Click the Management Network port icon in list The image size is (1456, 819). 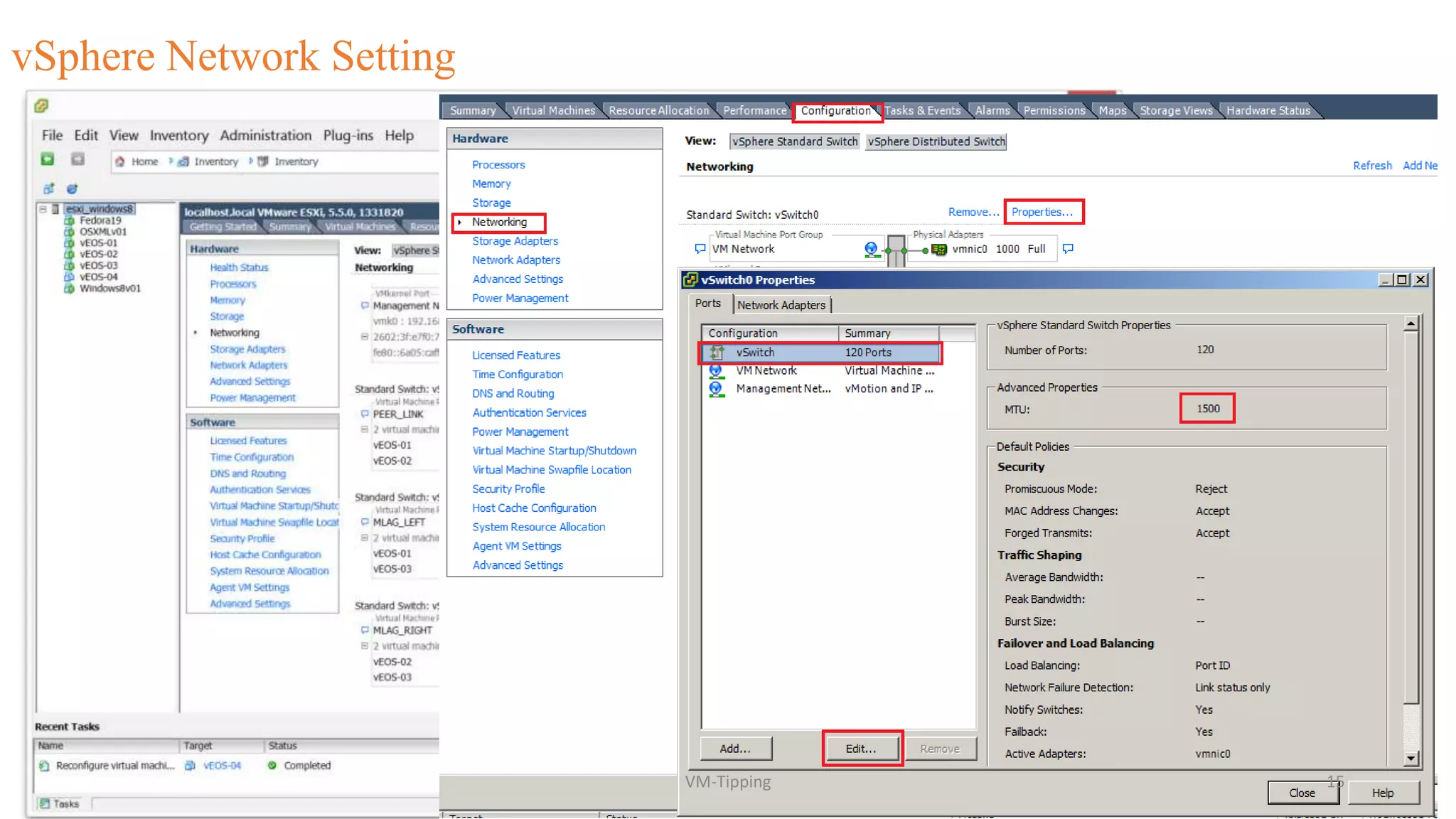(716, 389)
